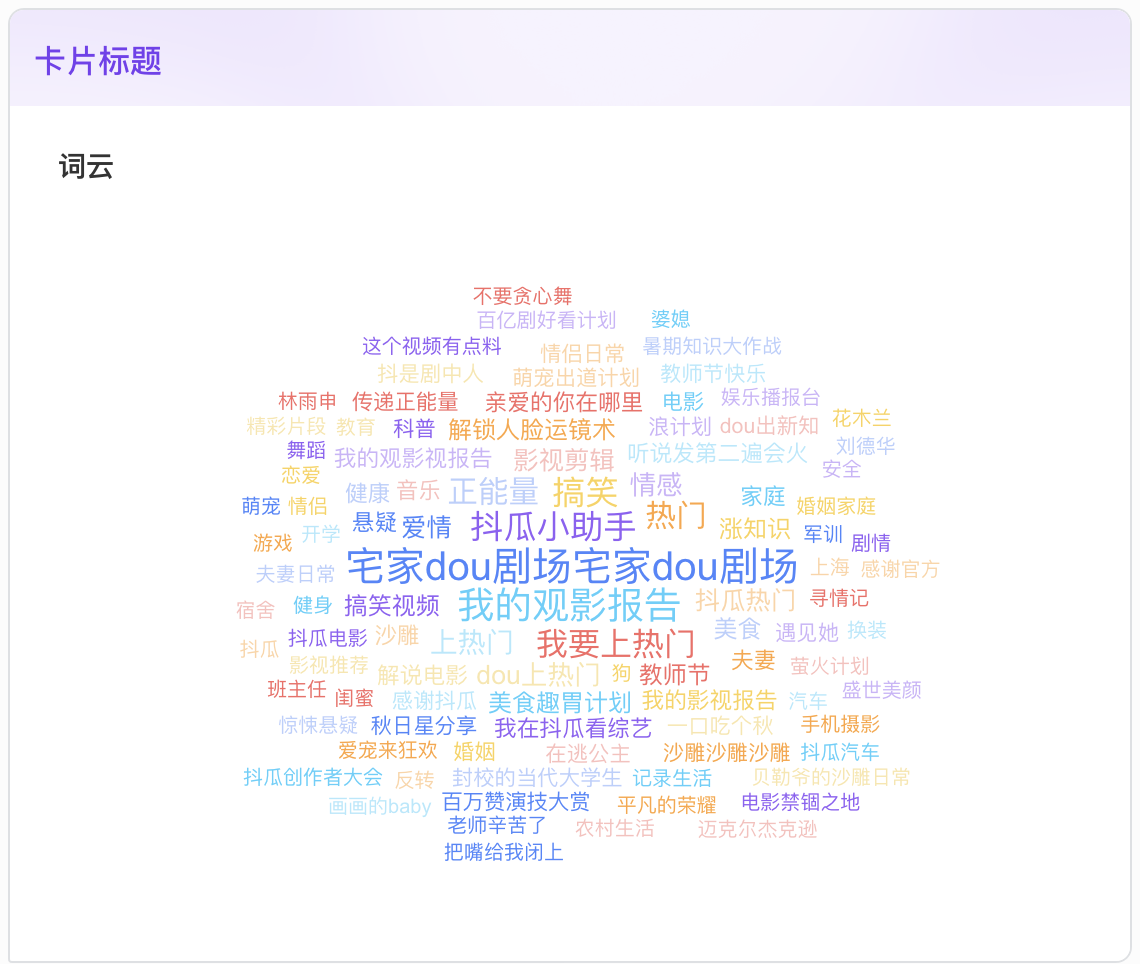Pick "抖是剧中人" from the word cloud
Viewport: 1140px width, 964px height.
coord(430,374)
